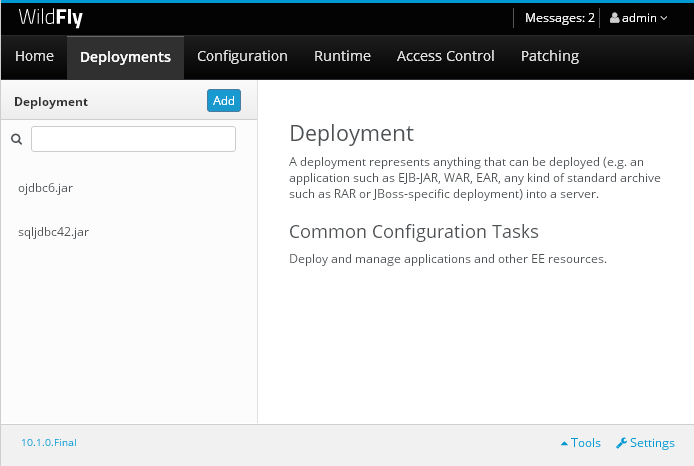694x466 pixels.
Task: Click the search magnifier icon
Action: tap(16, 139)
